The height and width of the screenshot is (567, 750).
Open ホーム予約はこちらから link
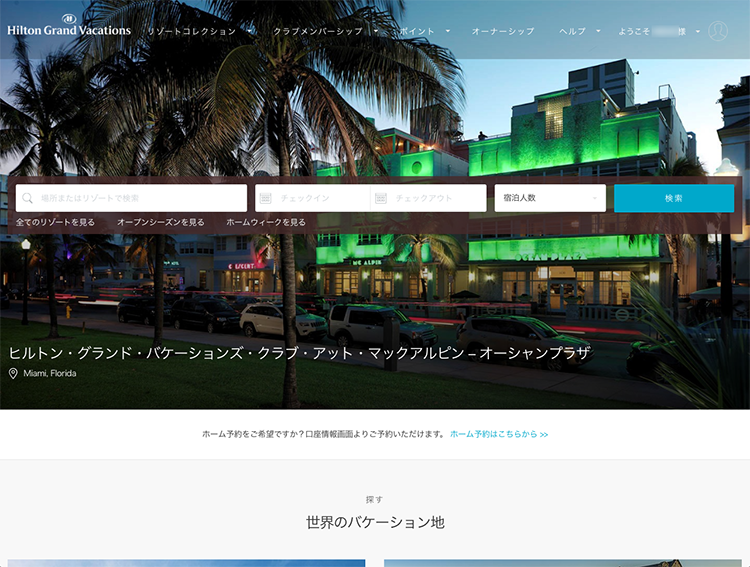499,434
